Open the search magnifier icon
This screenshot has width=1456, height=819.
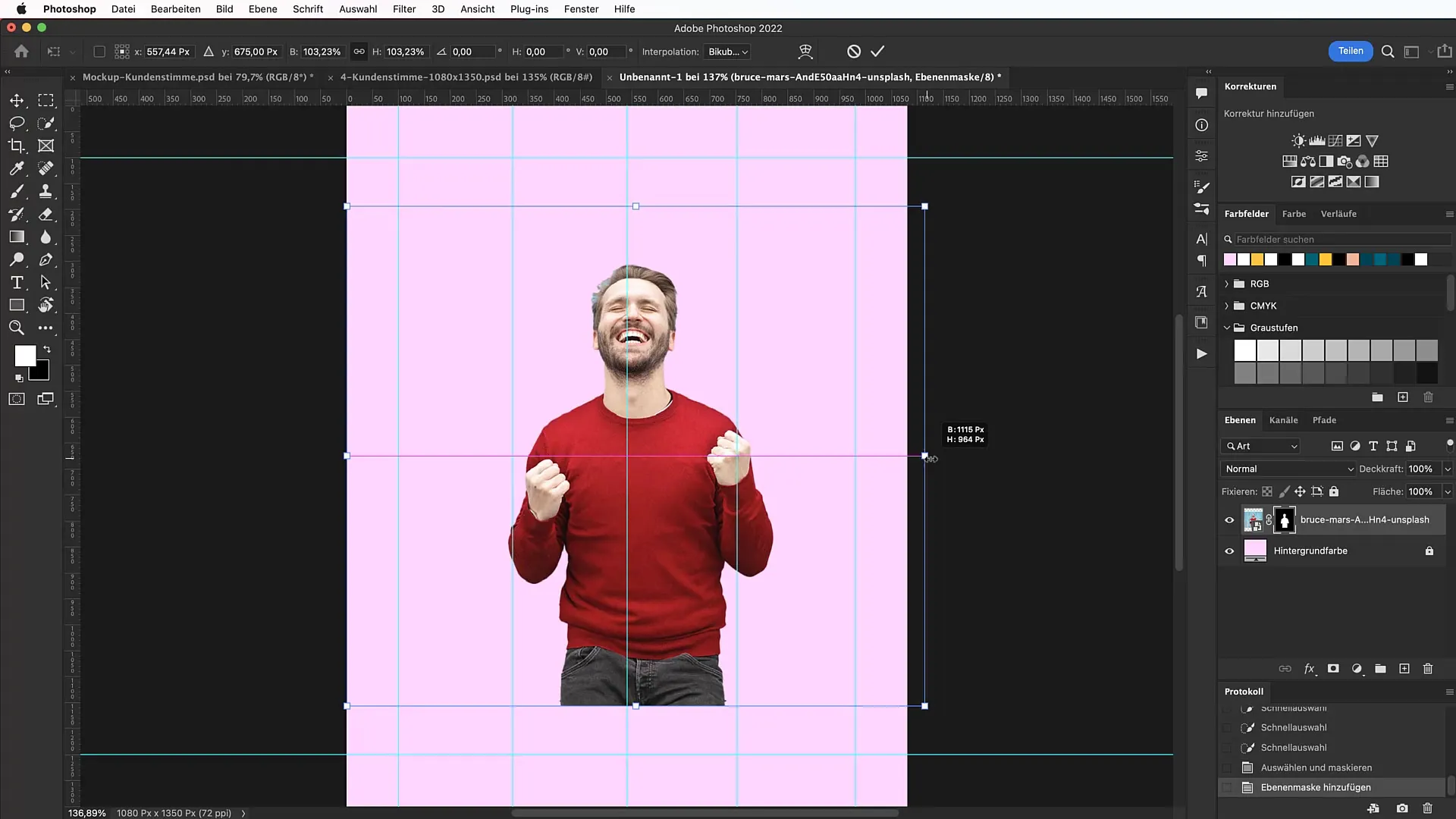point(1388,52)
